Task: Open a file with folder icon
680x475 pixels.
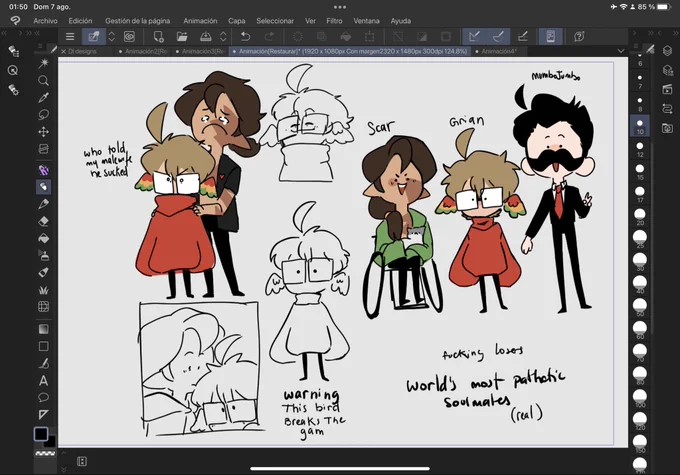Action: (182, 36)
